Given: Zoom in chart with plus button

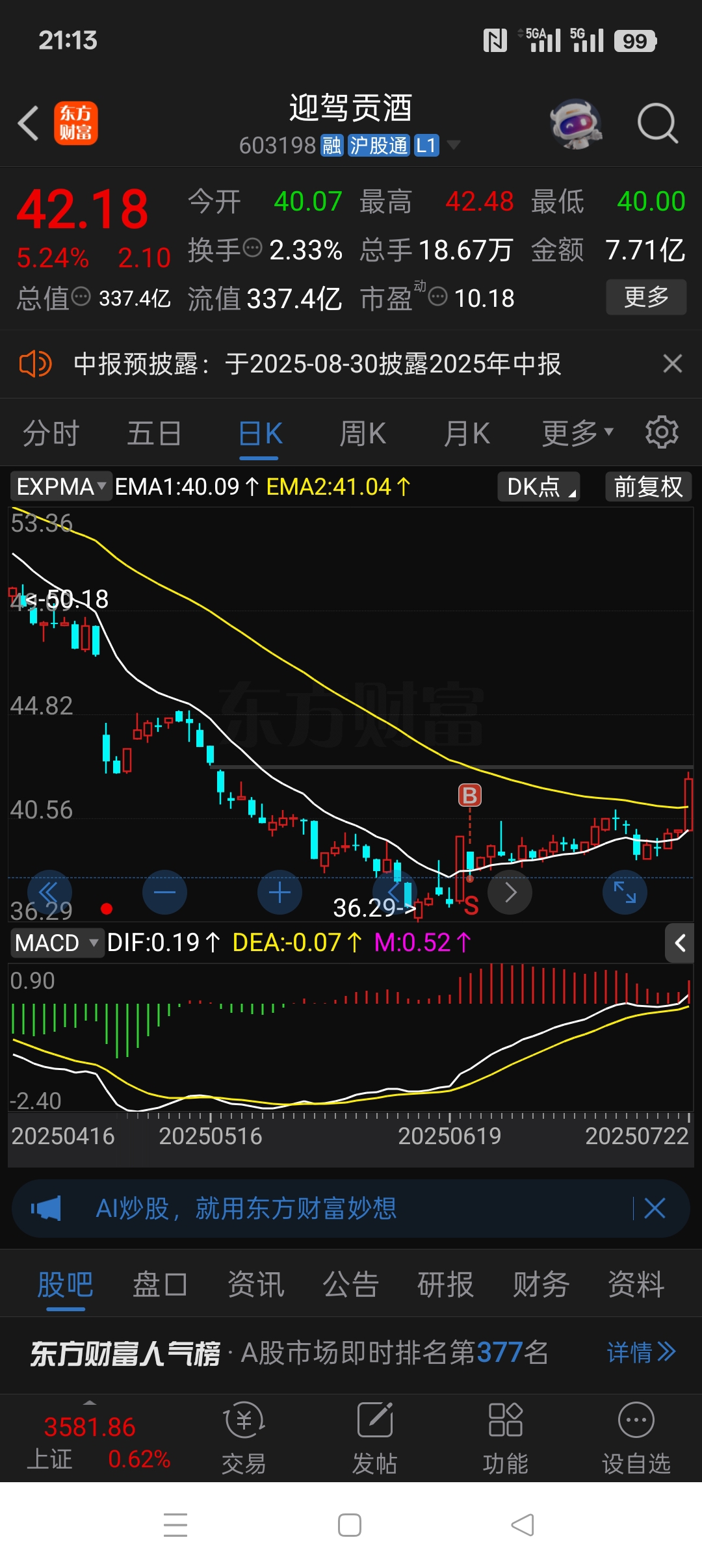Looking at the screenshot, I should (279, 892).
